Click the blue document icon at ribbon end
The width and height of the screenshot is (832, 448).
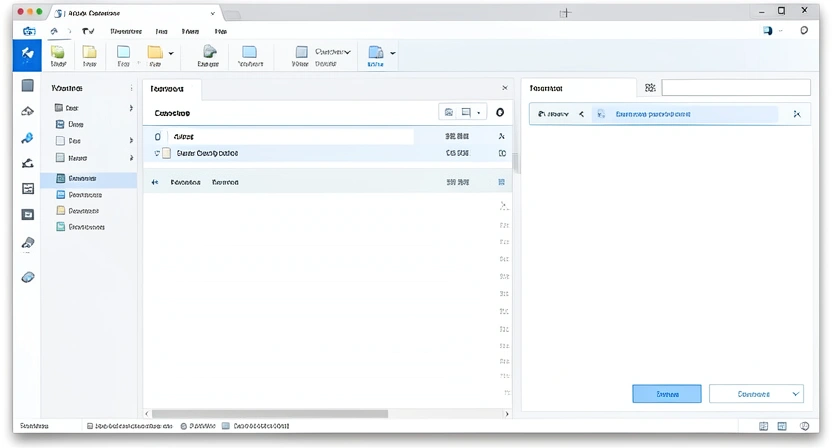click(x=376, y=52)
